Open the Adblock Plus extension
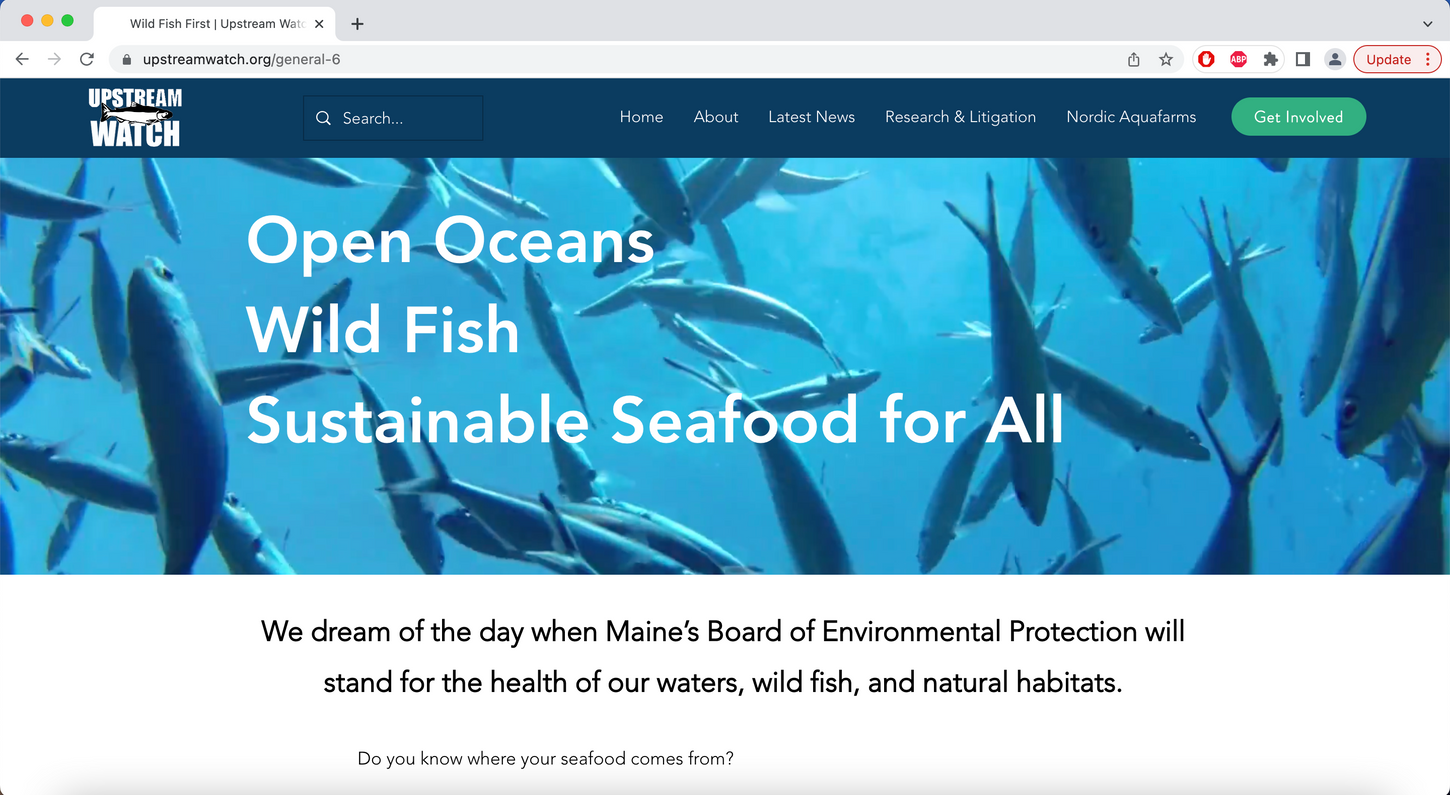Viewport: 1450px width, 795px height. 1238,59
